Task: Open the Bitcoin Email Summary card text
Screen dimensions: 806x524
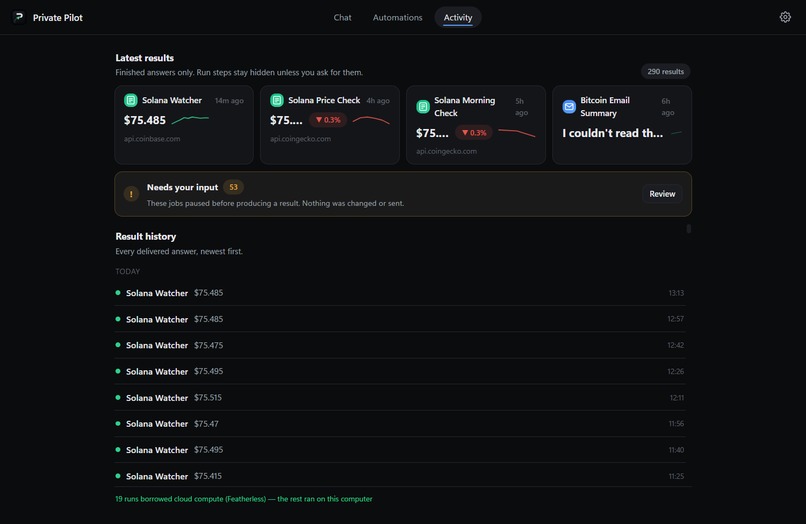Action: (612, 133)
